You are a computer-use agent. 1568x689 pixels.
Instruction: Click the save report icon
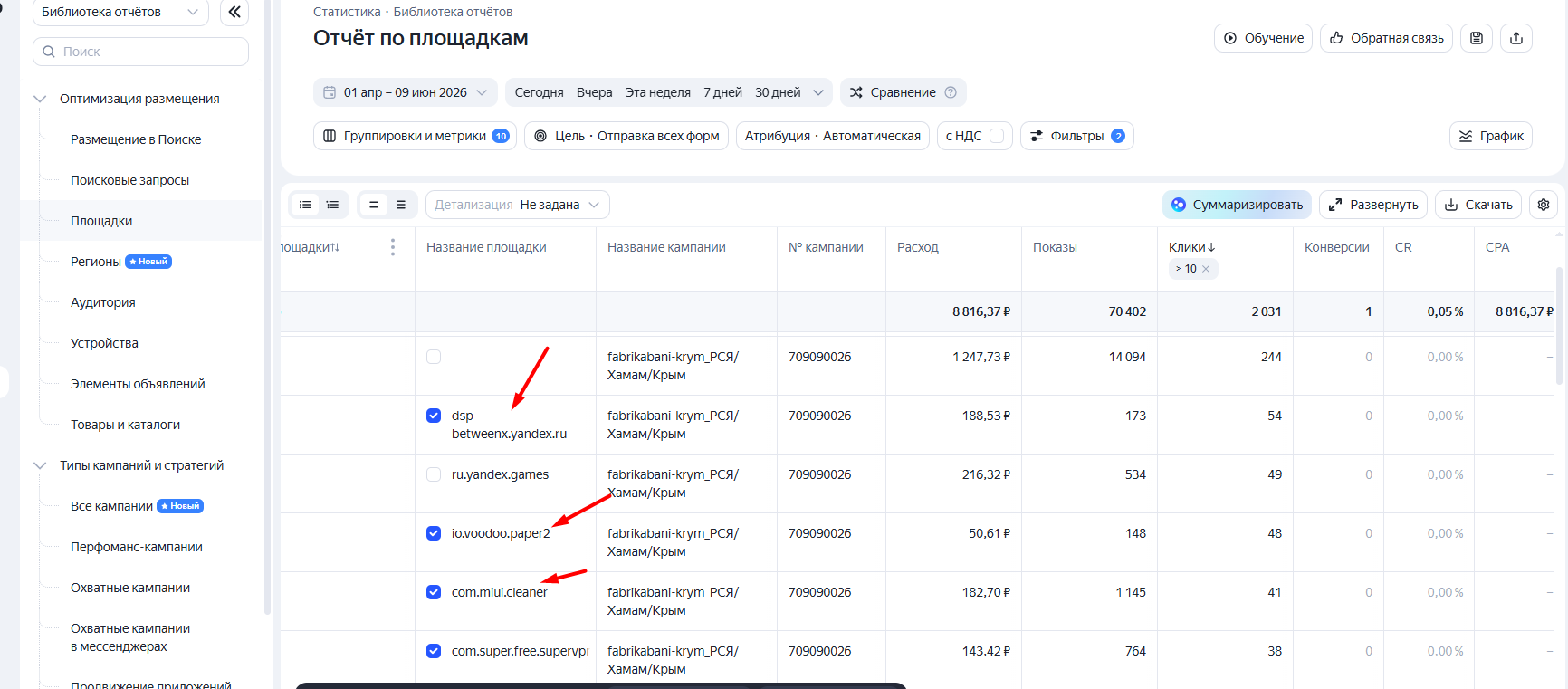[1477, 38]
